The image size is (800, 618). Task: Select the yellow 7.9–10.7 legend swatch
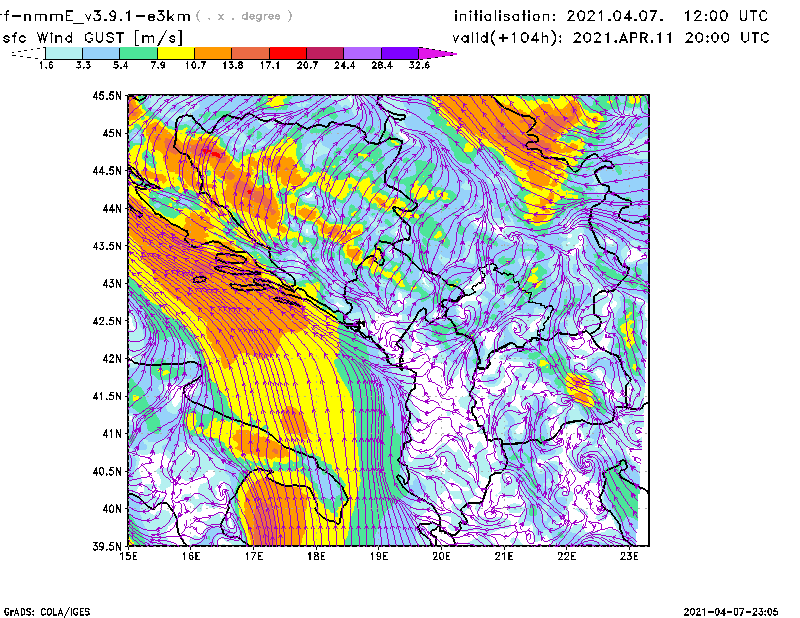pos(176,53)
